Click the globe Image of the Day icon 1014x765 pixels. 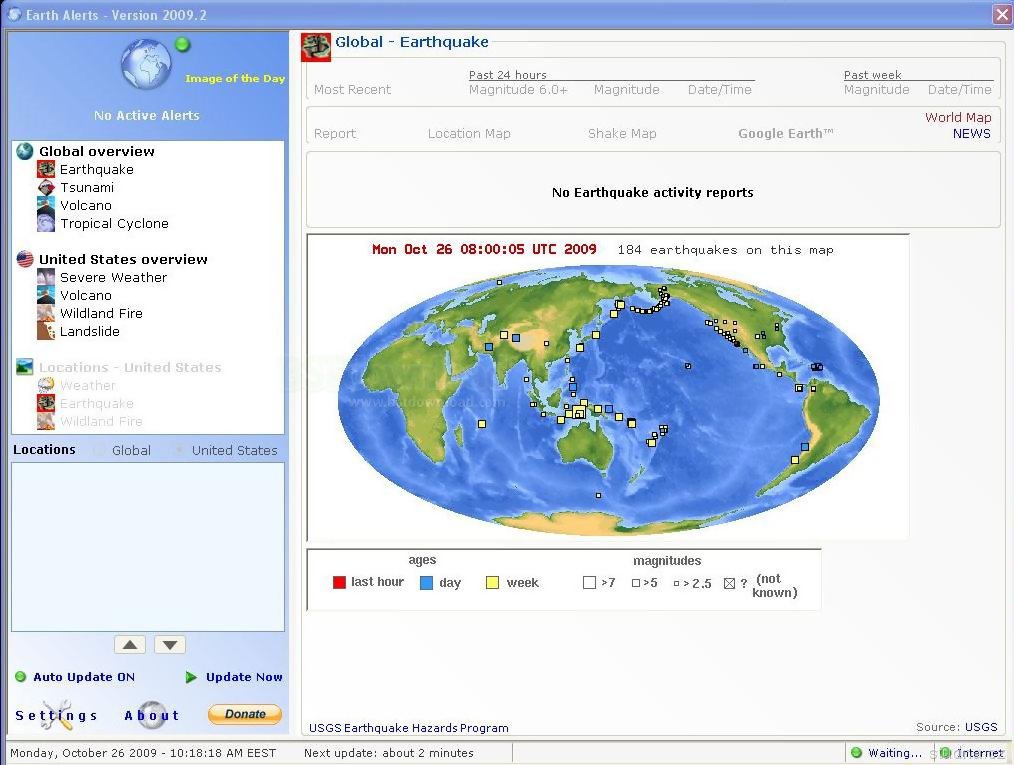point(146,65)
